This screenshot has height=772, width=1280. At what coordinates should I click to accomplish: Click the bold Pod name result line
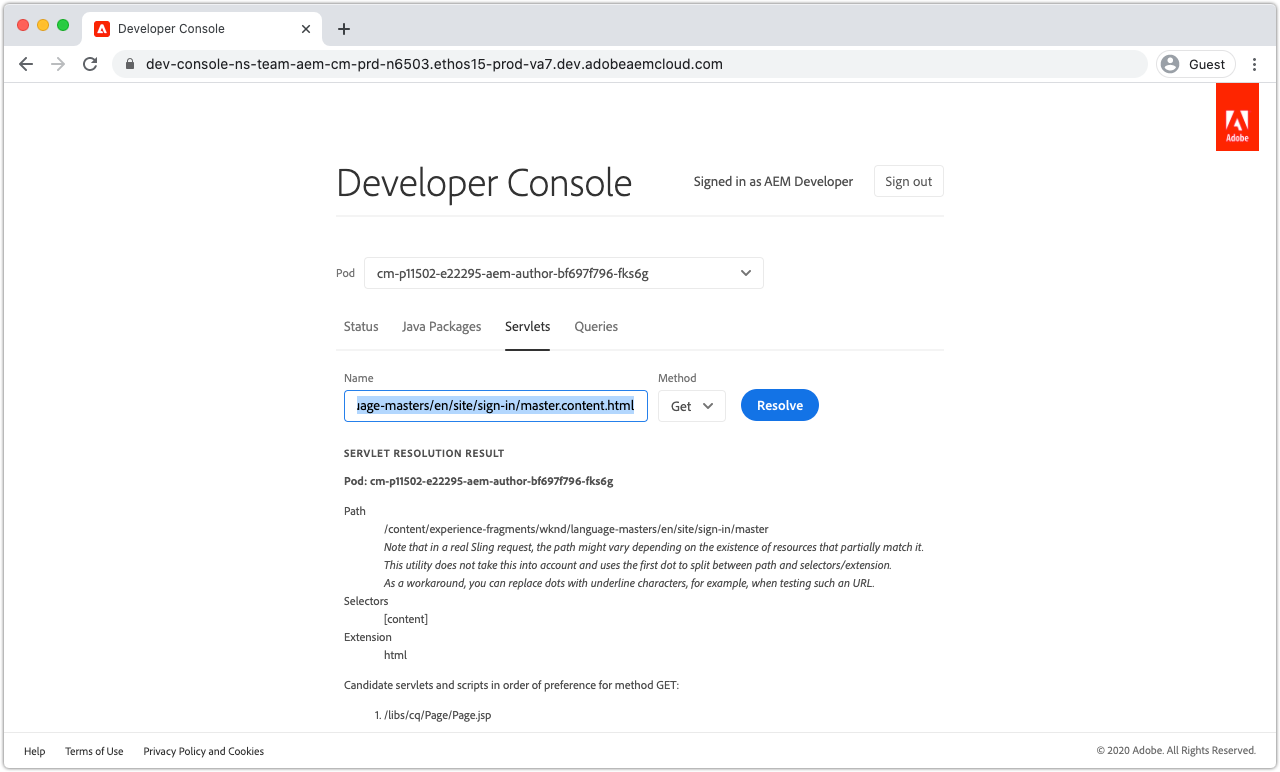tap(479, 481)
